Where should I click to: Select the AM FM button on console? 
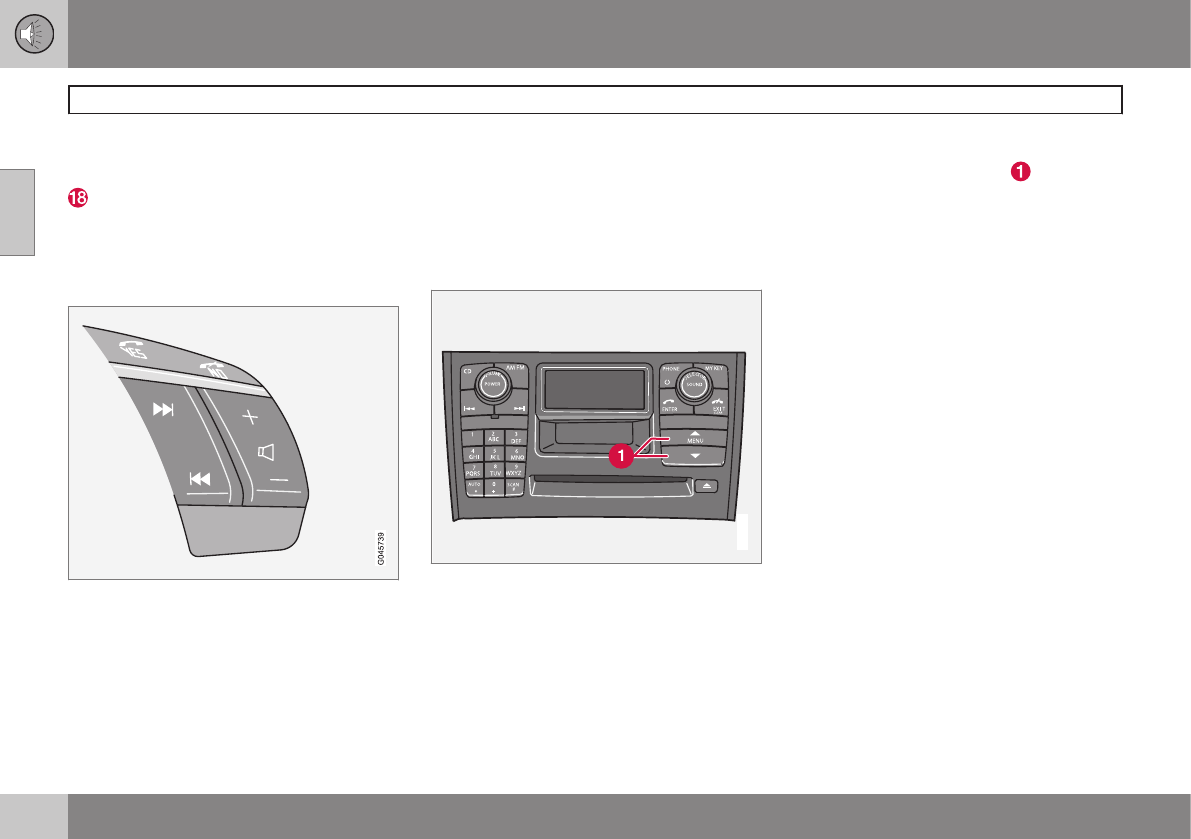516,368
